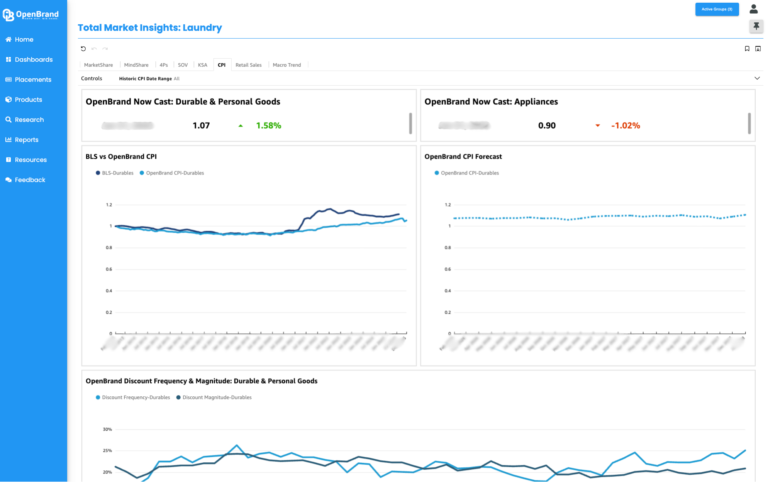Expand the Controls panel chevron
Image resolution: width=768 pixels, height=482 pixels.
pos(757,78)
